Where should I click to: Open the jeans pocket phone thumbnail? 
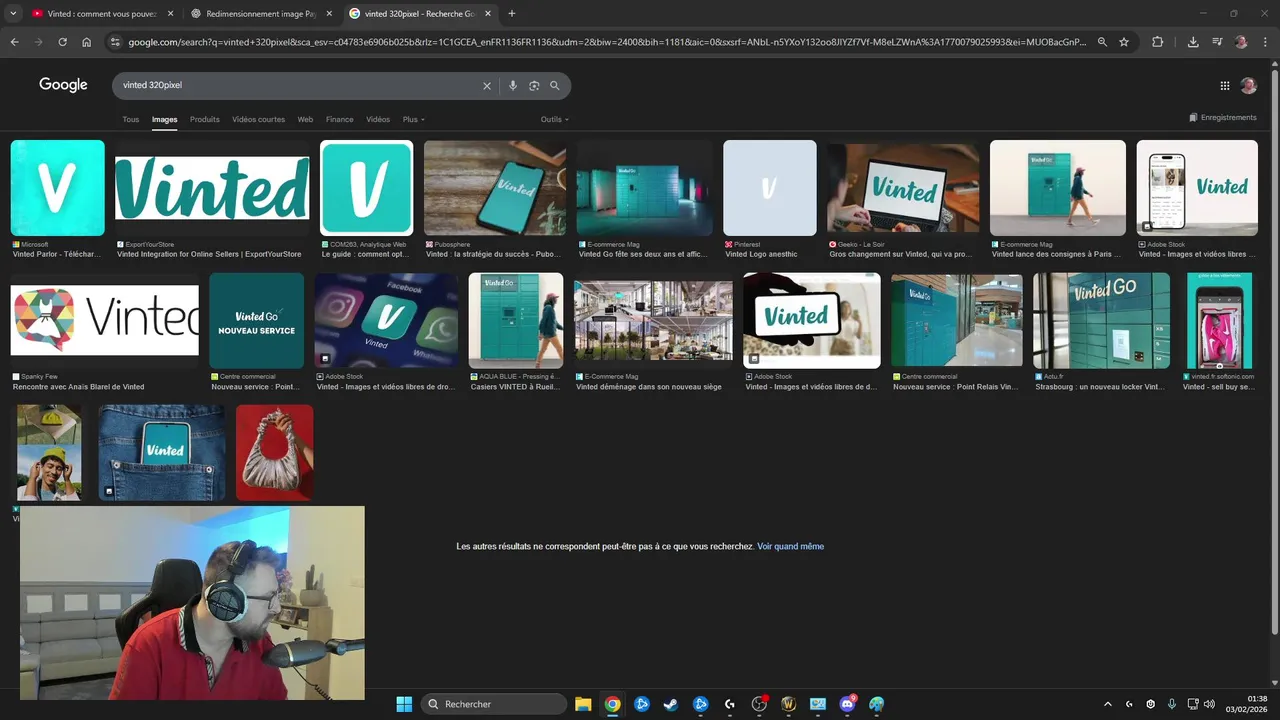[x=161, y=452]
